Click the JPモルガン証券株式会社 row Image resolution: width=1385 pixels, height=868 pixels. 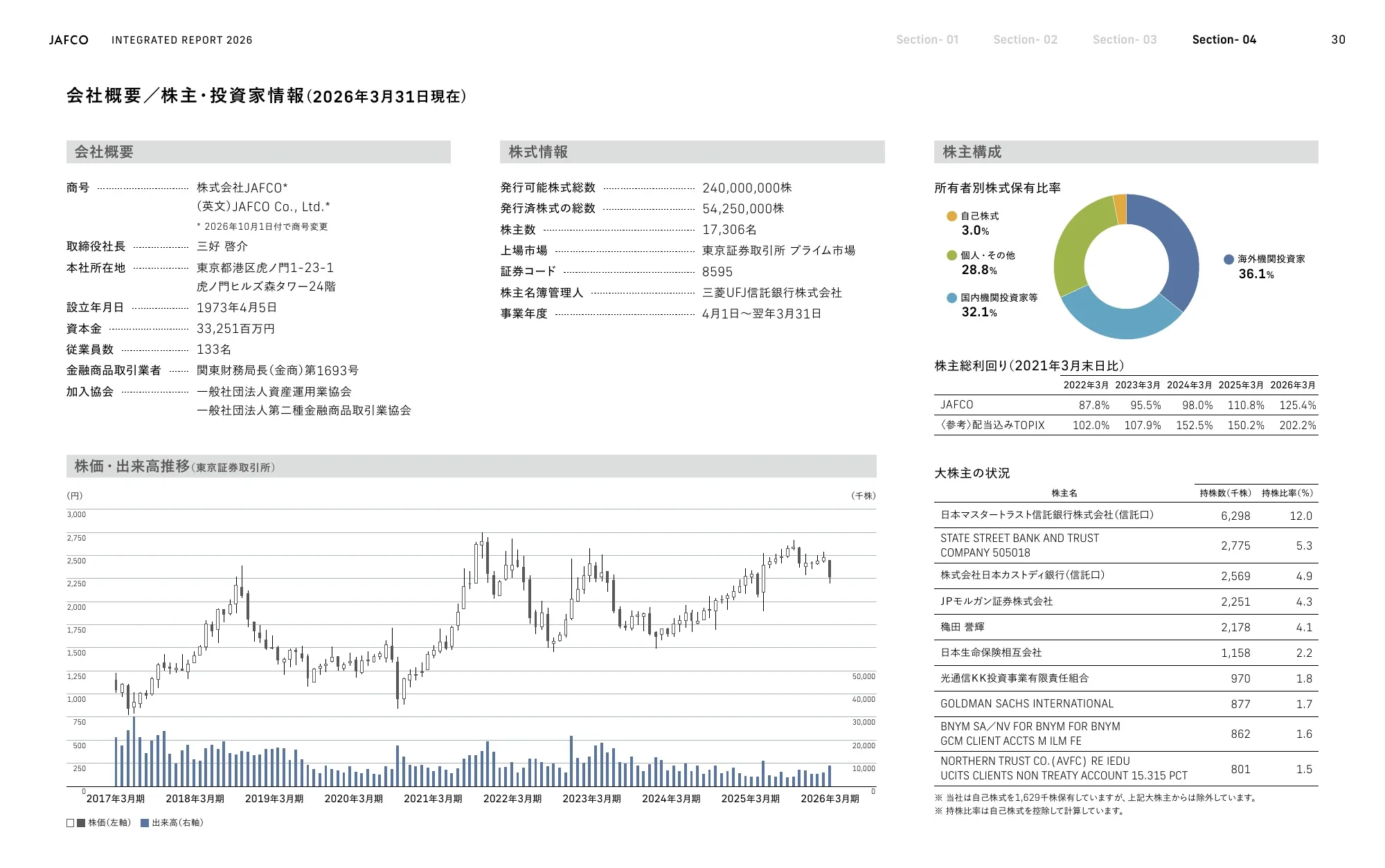click(x=1126, y=602)
